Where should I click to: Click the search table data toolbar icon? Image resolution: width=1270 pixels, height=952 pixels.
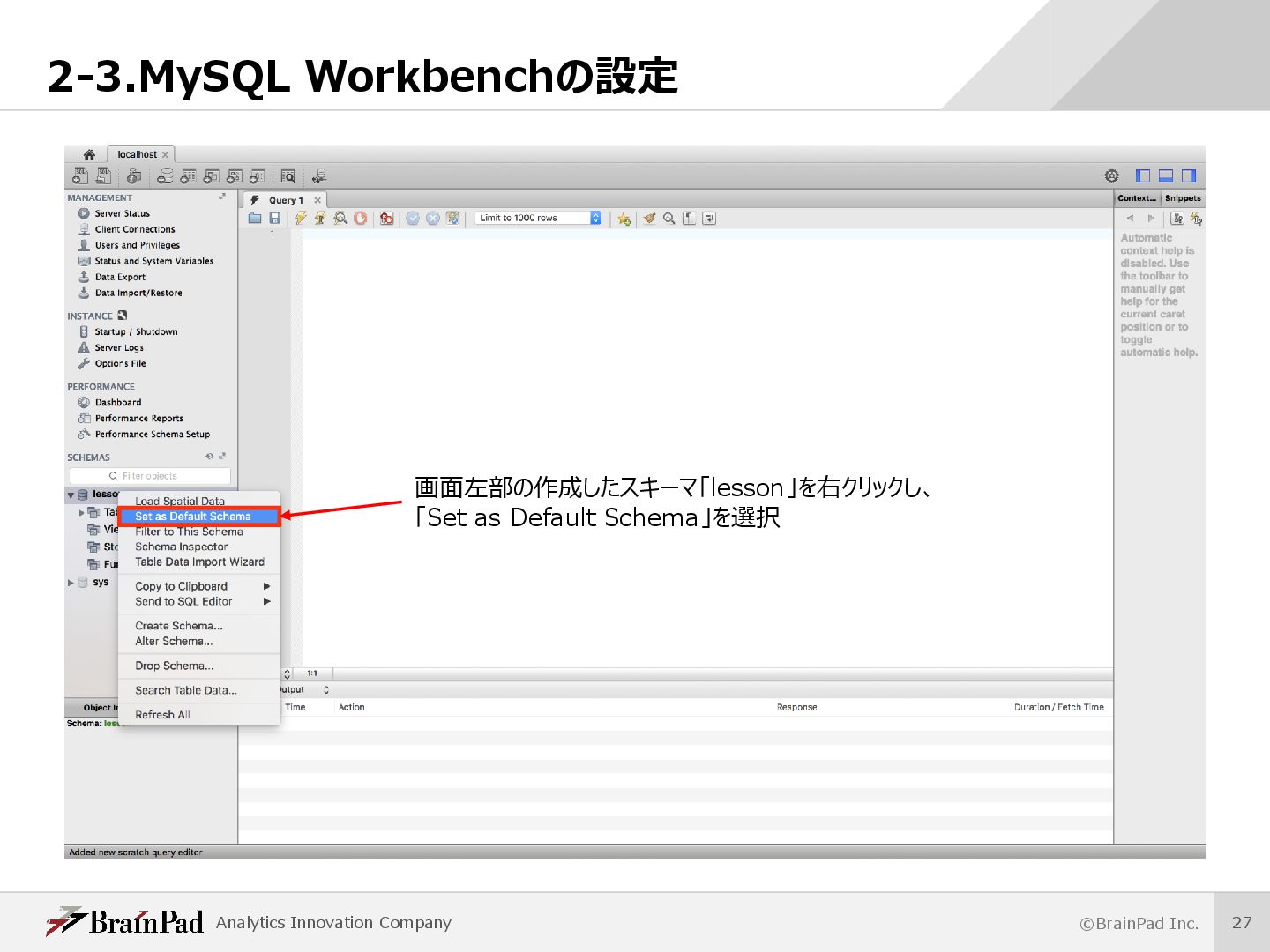coord(288,176)
